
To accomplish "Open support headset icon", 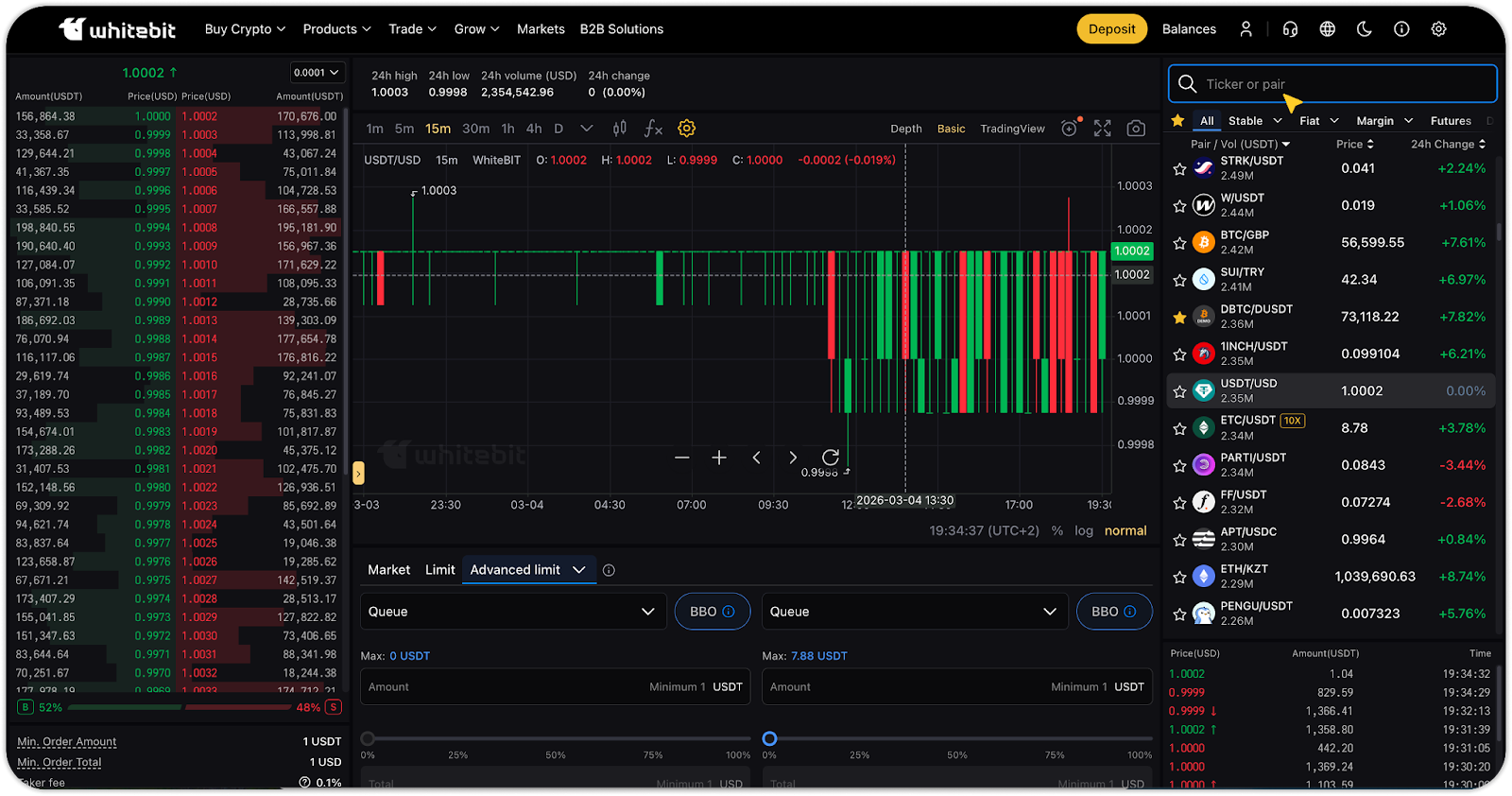I will (x=1290, y=29).
